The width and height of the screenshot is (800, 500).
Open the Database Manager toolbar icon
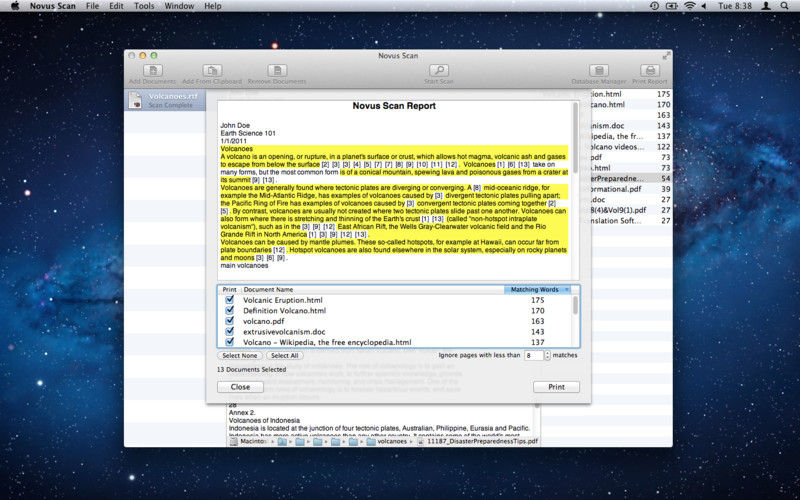(599, 70)
